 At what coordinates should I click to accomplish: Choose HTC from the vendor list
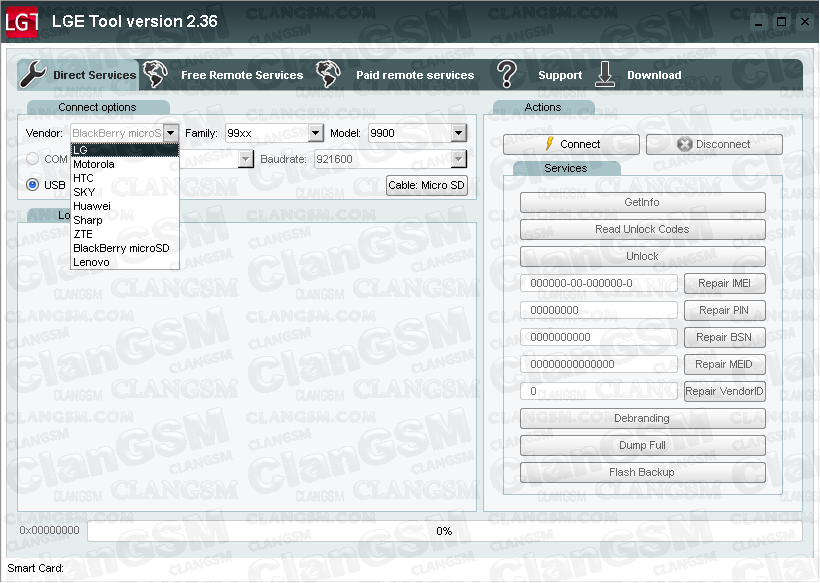[x=125, y=178]
